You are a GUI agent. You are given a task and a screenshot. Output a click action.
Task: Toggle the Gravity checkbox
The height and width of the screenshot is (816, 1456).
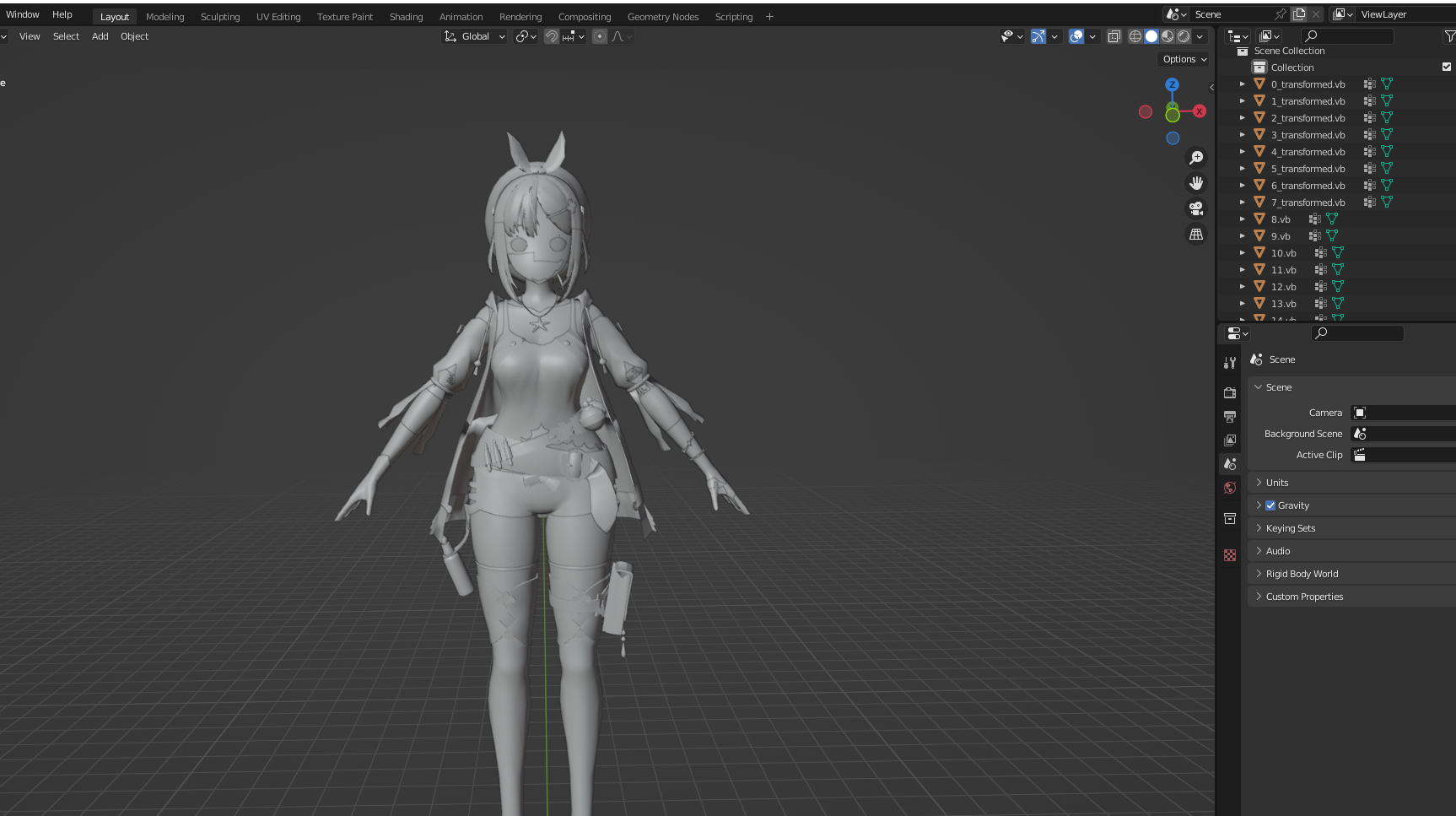(1270, 505)
